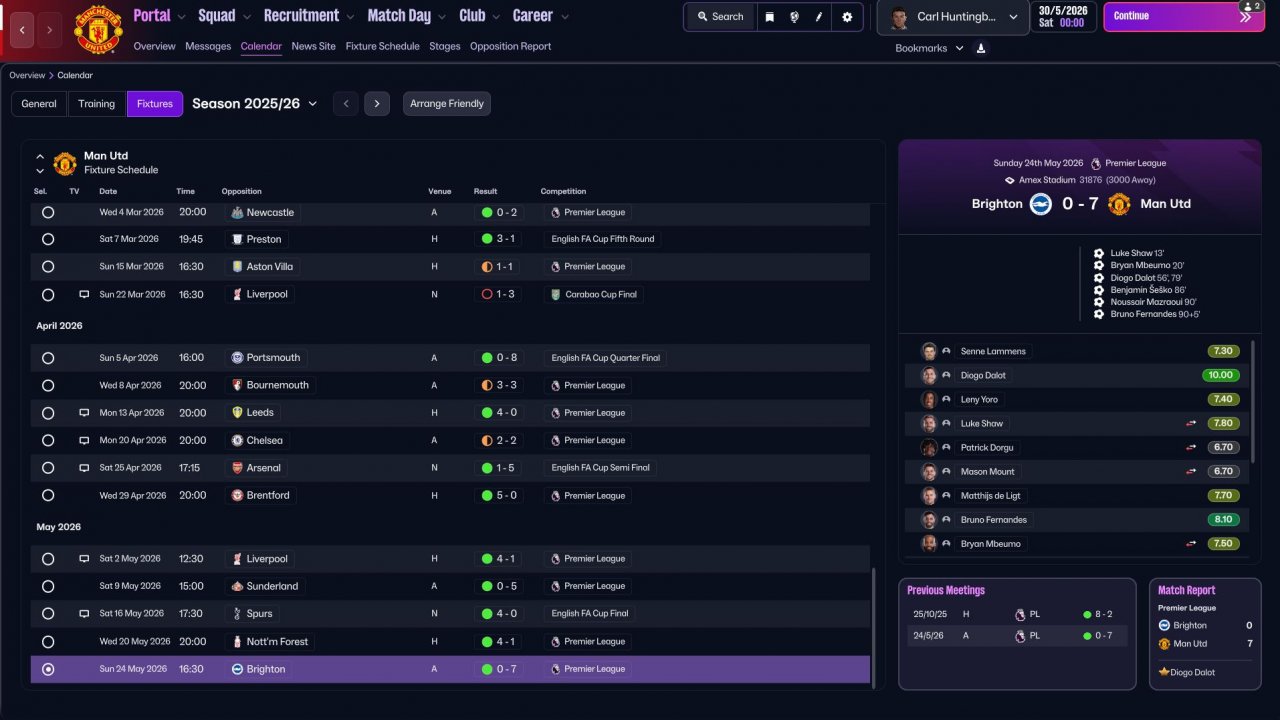Click the Continue button

click(1182, 16)
